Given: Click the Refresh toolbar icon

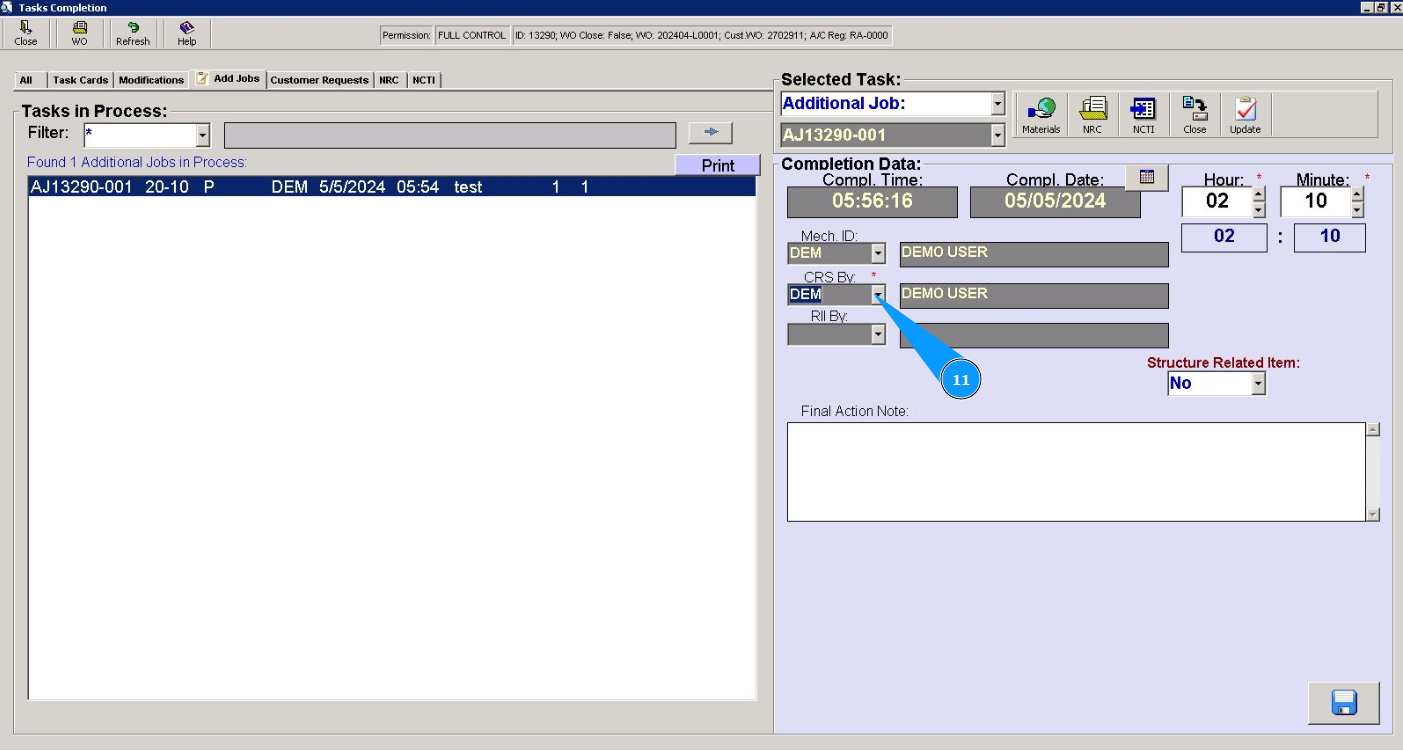Looking at the screenshot, I should click(x=133, y=33).
